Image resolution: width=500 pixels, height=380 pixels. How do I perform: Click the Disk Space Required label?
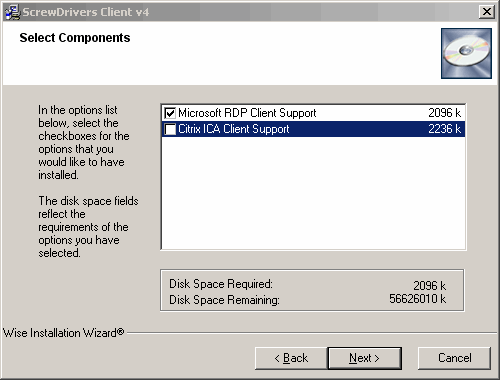pyautogui.click(x=221, y=284)
